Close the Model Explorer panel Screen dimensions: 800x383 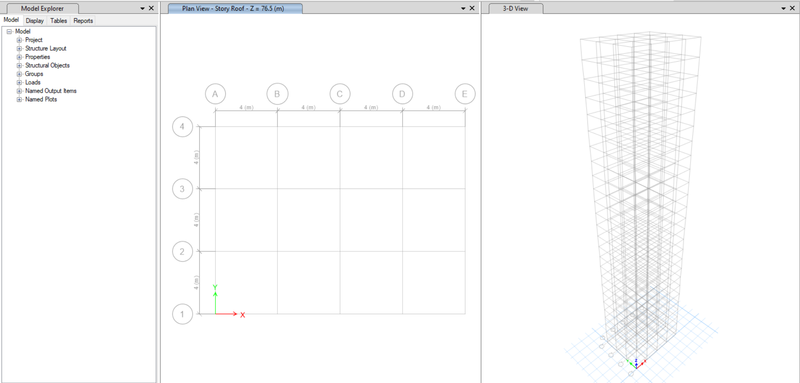point(151,9)
